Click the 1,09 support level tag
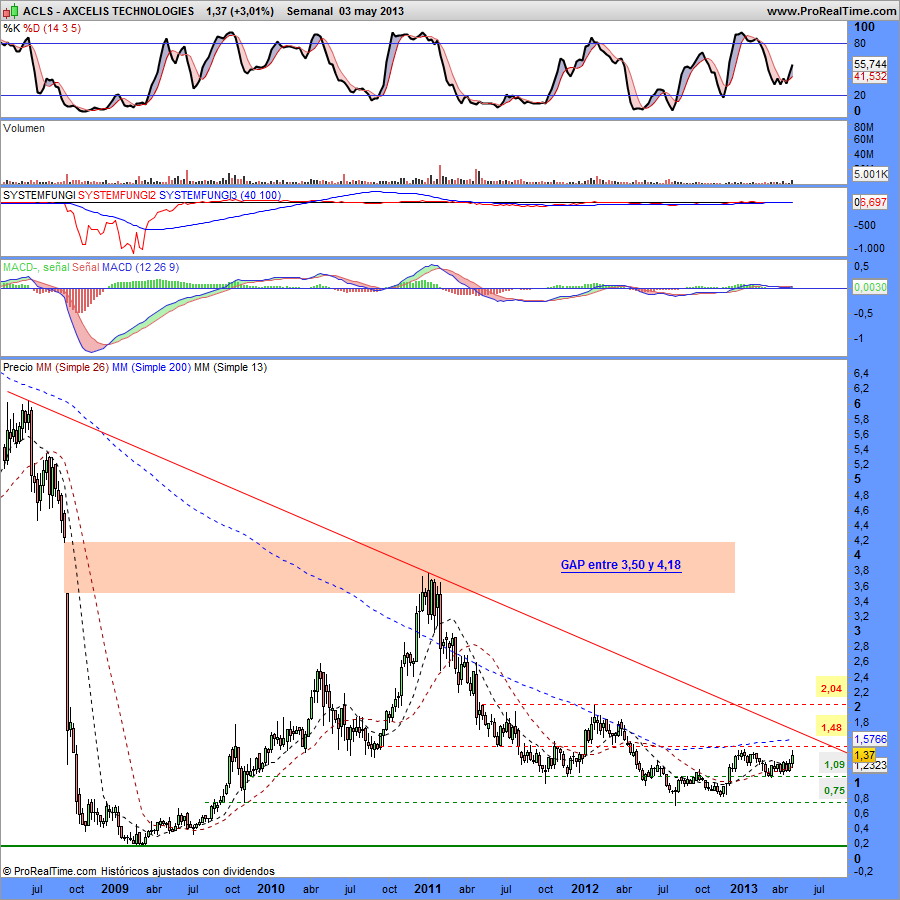 coord(834,765)
